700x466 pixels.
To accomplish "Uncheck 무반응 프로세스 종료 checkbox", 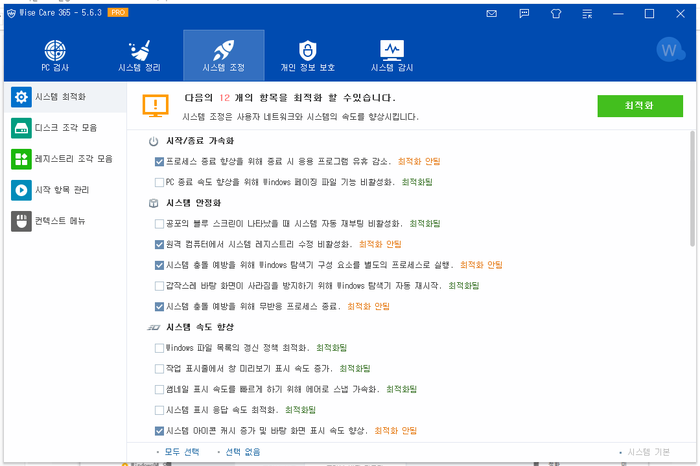I will (x=159, y=307).
